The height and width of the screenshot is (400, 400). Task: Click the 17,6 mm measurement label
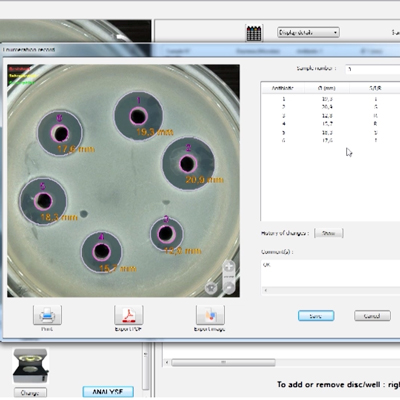pyautogui.click(x=76, y=149)
